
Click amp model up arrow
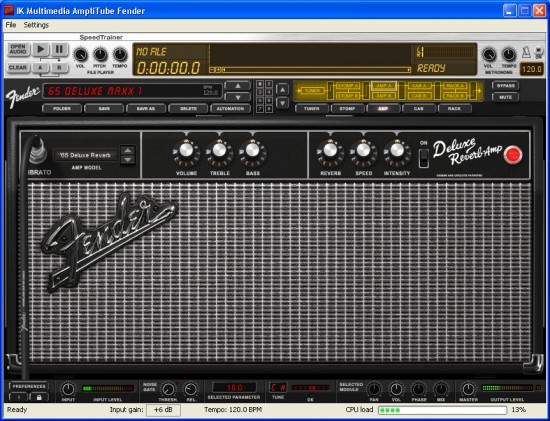pos(128,150)
